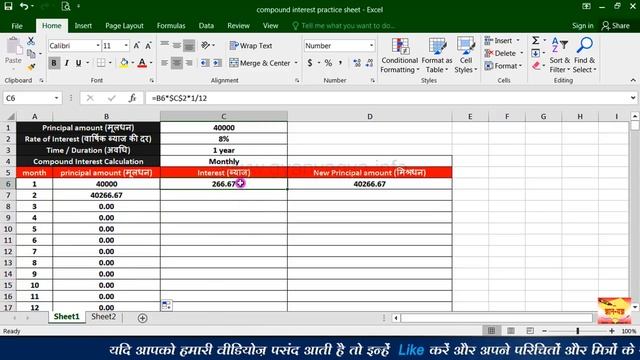Image resolution: width=640 pixels, height=360 pixels.
Task: Open Print Preview from the quick access toolbar
Action: 66,6
